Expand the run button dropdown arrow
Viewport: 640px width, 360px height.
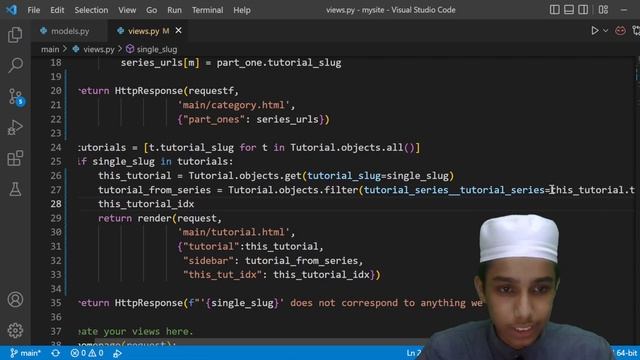[606, 31]
